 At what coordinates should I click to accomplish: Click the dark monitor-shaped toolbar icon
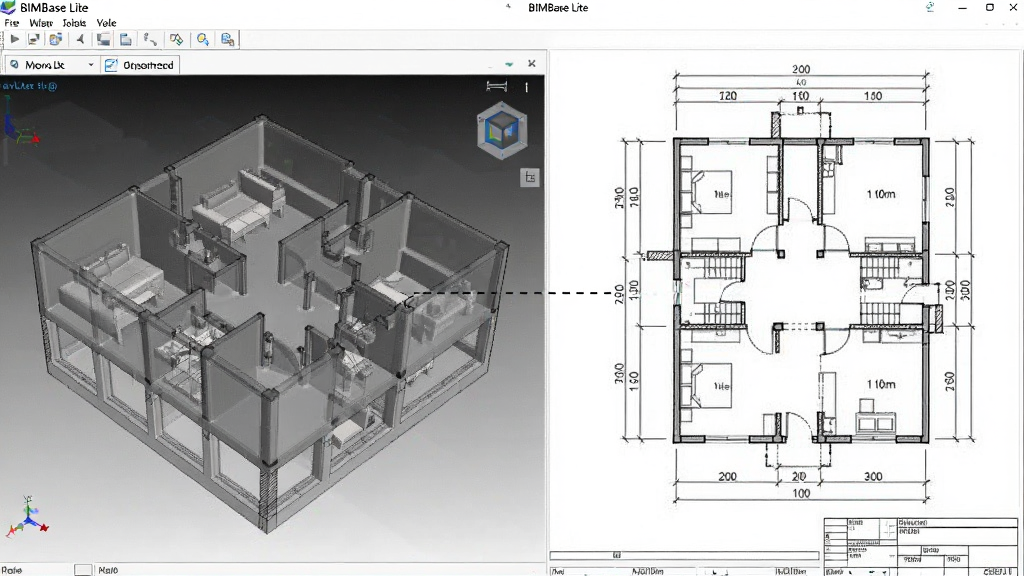point(103,39)
